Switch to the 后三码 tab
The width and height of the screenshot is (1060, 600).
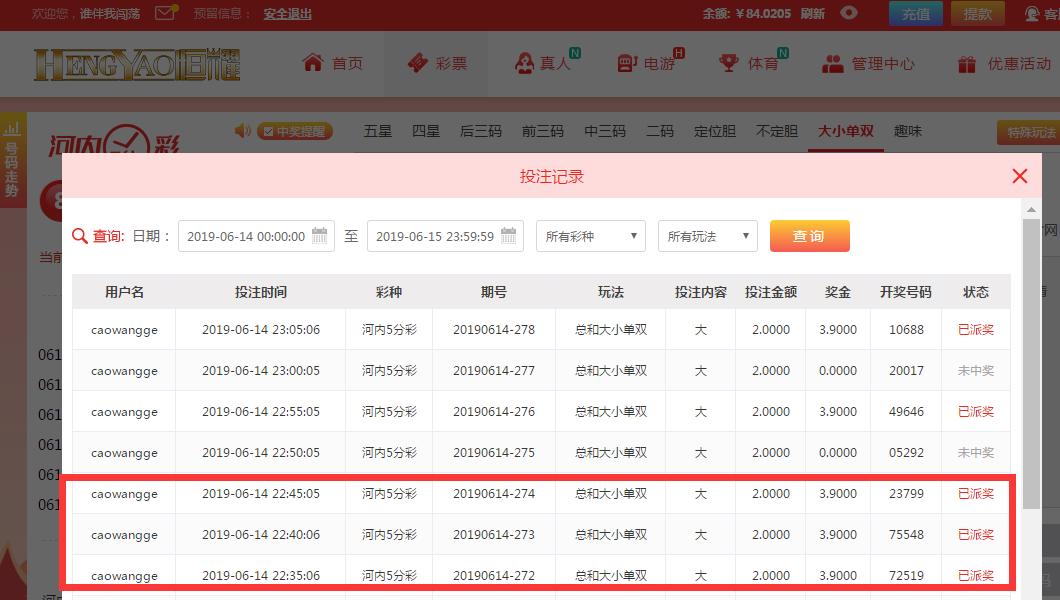click(x=481, y=131)
